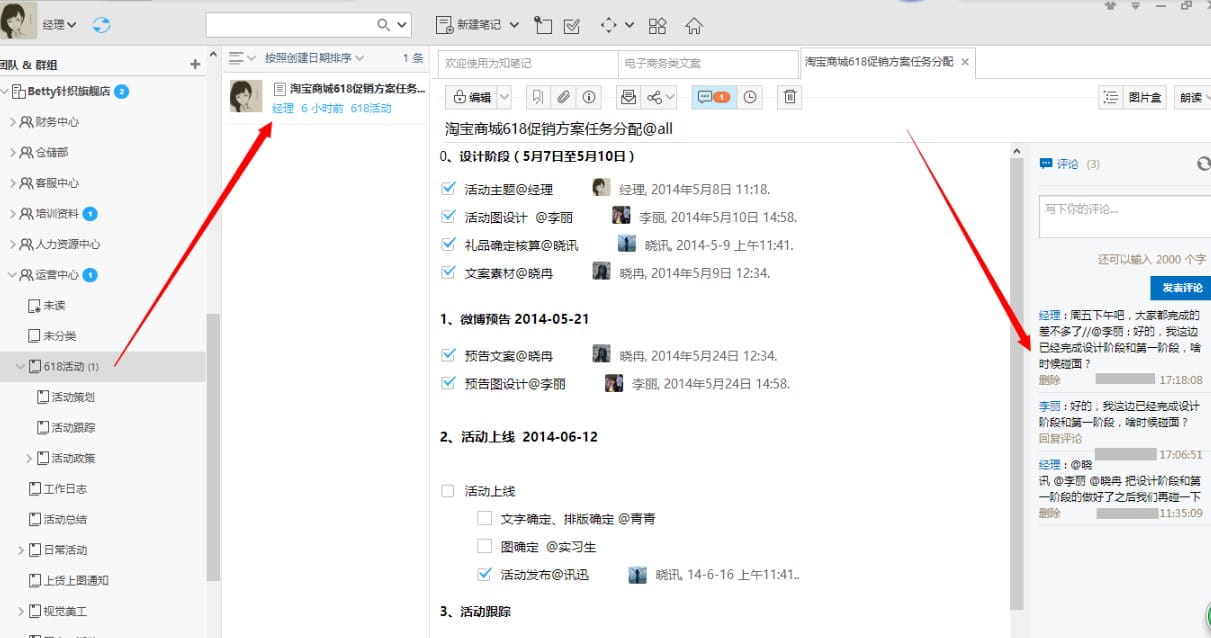Collapse the Betty针织旗舰店 group
This screenshot has height=638, width=1211.
pos(5,92)
